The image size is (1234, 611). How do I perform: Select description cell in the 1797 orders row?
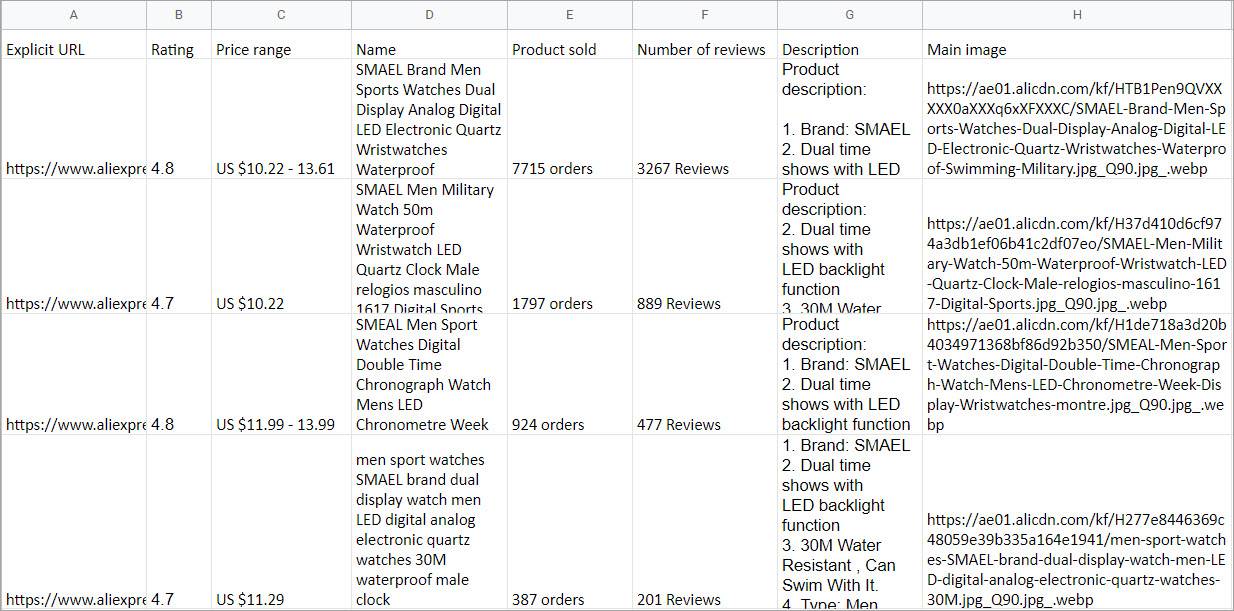(850, 247)
